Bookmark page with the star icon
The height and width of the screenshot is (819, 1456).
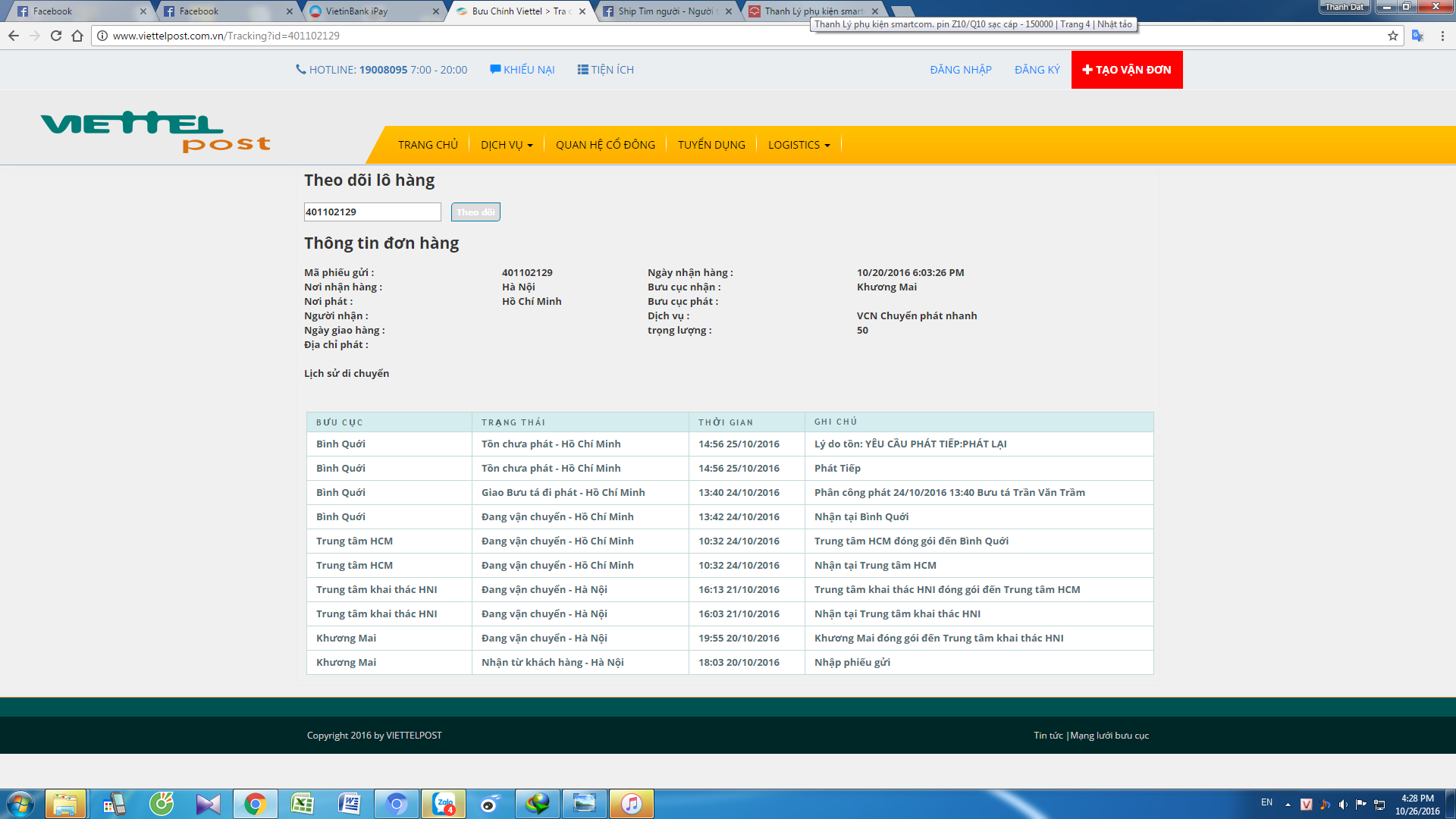[1392, 36]
